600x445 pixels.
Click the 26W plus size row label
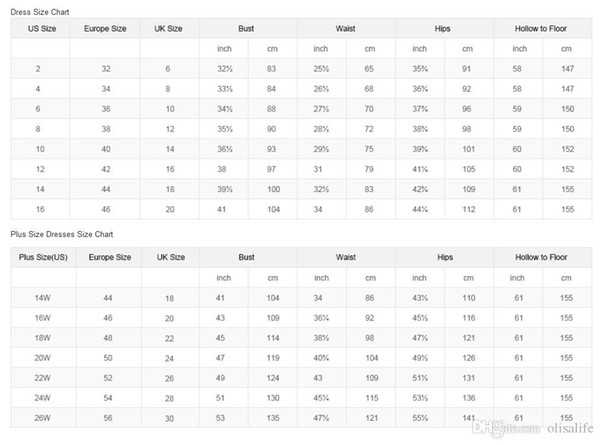42,418
